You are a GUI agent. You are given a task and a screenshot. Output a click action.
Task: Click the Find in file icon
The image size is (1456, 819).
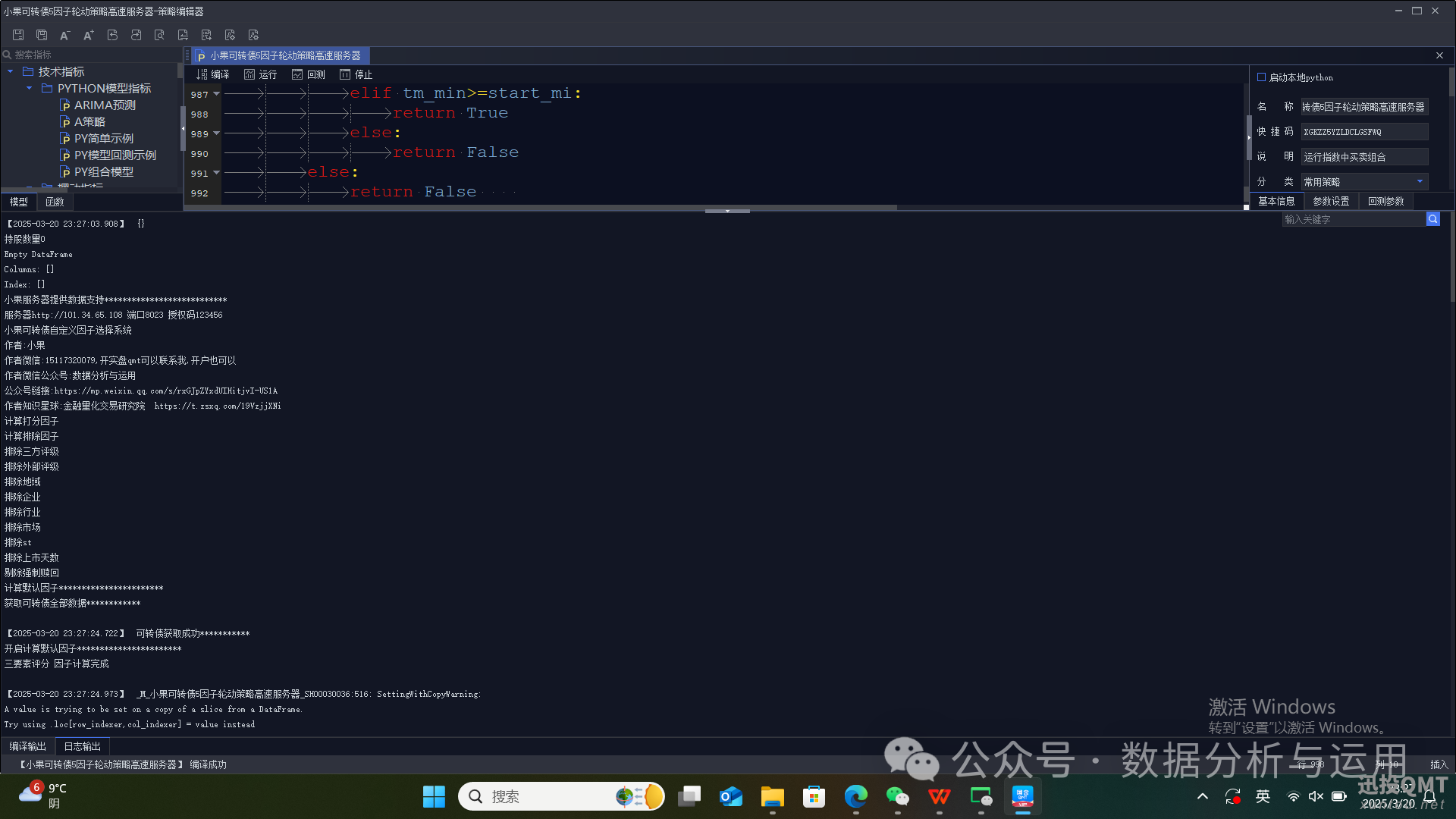[159, 35]
